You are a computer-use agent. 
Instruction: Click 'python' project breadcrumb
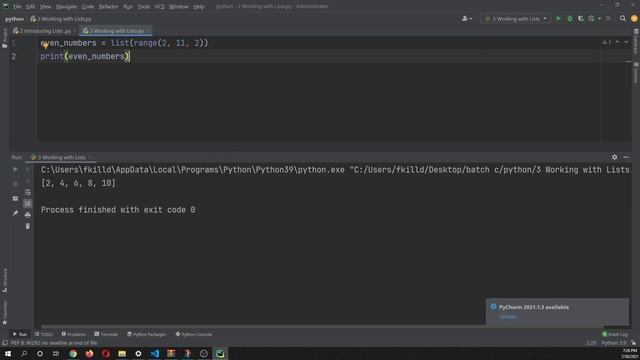(x=14, y=19)
